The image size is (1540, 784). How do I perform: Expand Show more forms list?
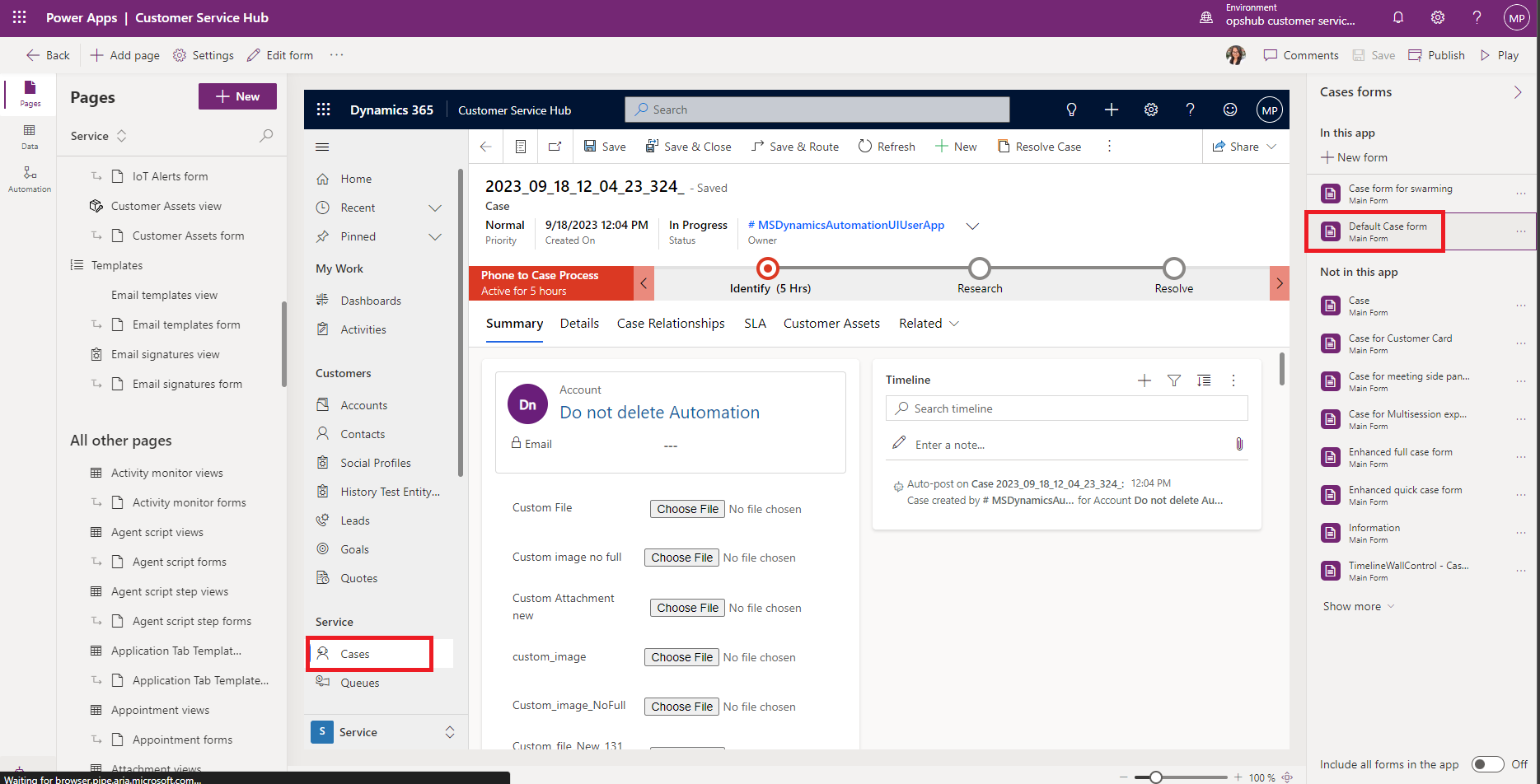coord(1359,606)
